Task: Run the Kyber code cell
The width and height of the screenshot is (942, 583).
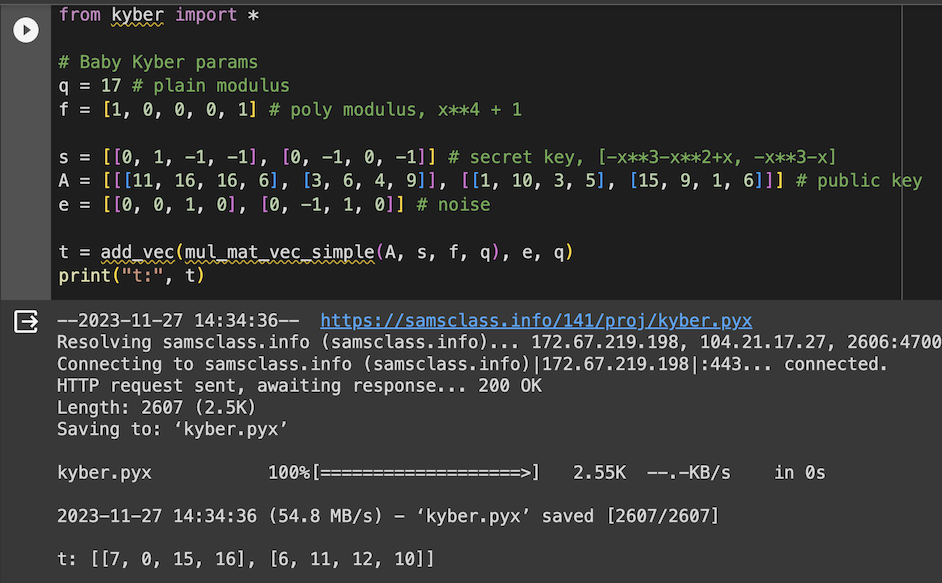Action: pos(26,30)
